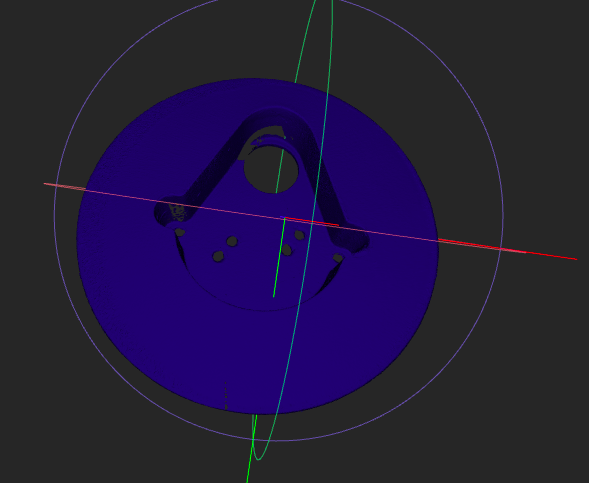Pick the small hole beside right bracket foot
589x483 pixels.
(338, 258)
